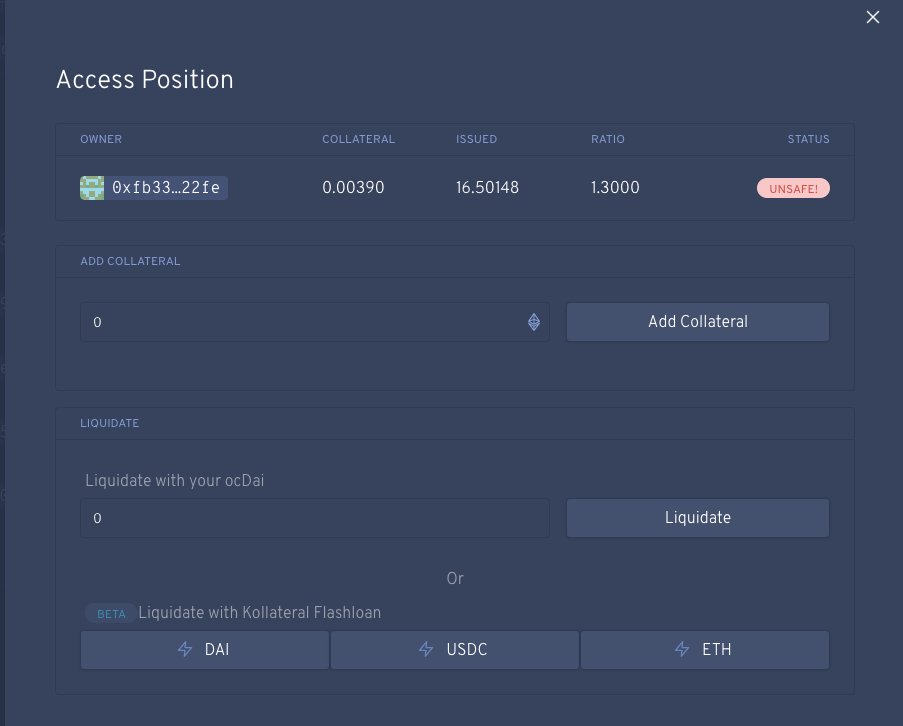Viewport: 903px width, 726px height.
Task: Click the owner's identicon avatar
Action: [92, 188]
